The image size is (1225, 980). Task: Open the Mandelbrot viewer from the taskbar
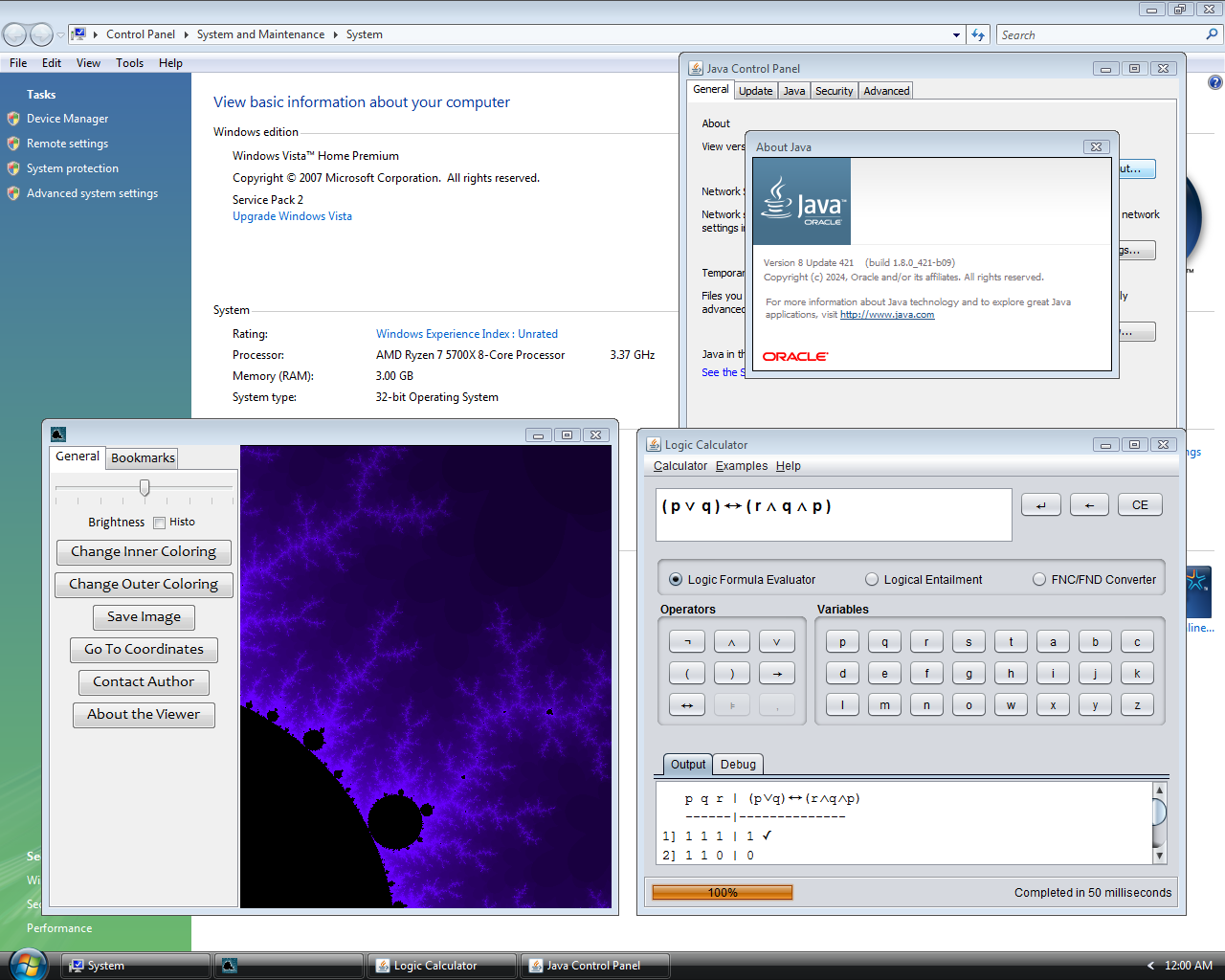point(288,965)
